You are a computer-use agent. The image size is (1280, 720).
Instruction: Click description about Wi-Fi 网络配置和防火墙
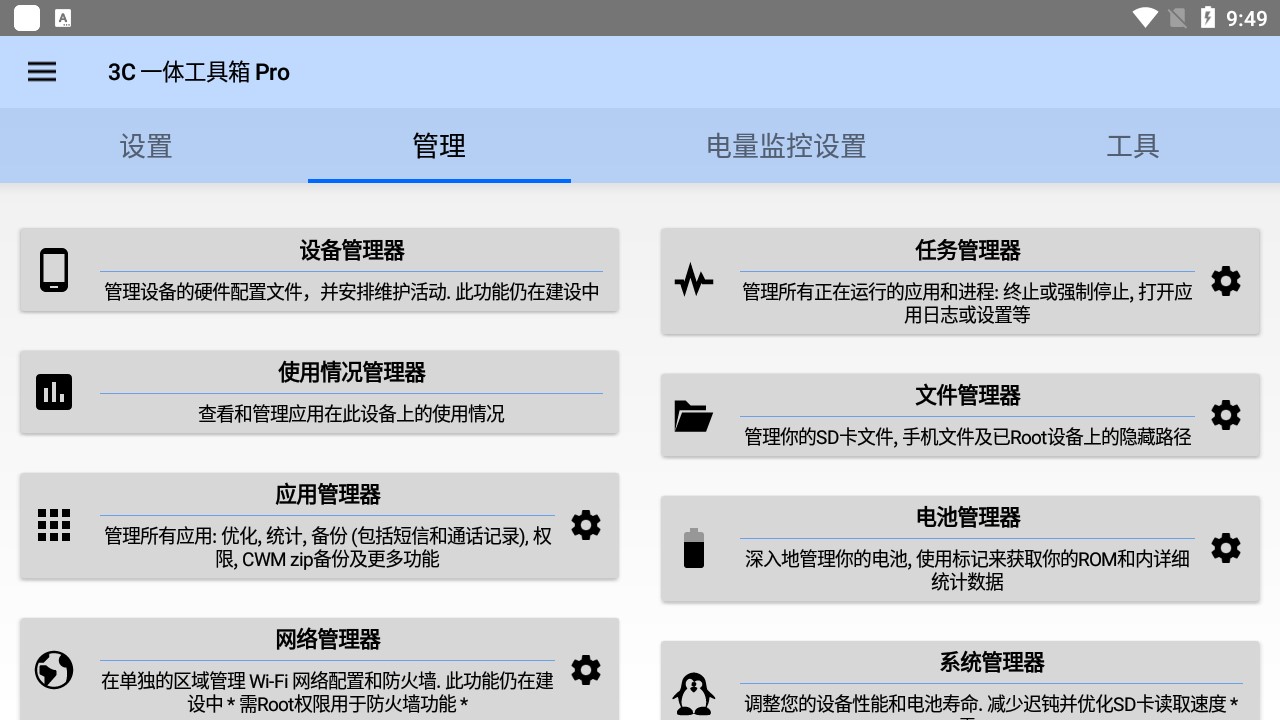(x=328, y=692)
